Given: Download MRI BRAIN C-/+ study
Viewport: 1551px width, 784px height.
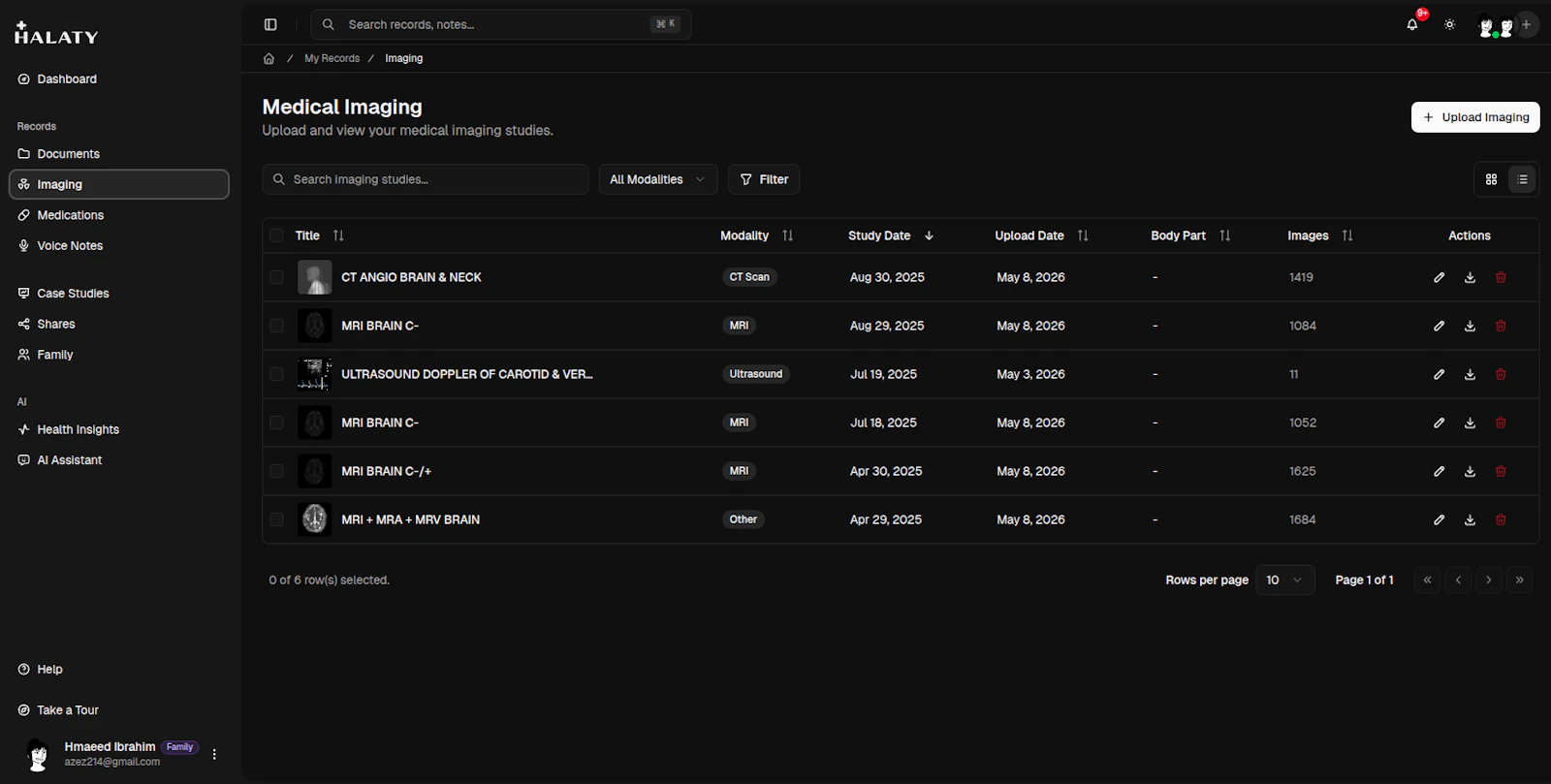Looking at the screenshot, I should (1470, 471).
